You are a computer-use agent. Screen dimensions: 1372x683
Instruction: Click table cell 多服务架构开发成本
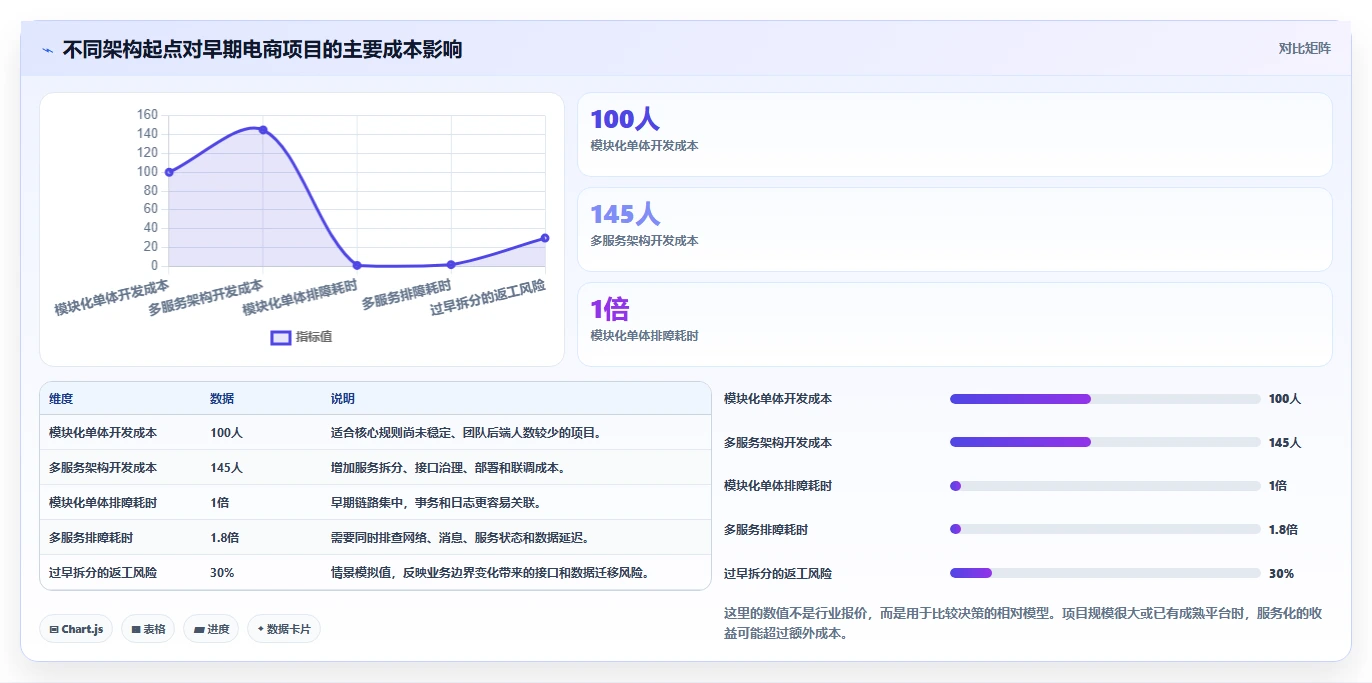pyautogui.click(x=103, y=468)
